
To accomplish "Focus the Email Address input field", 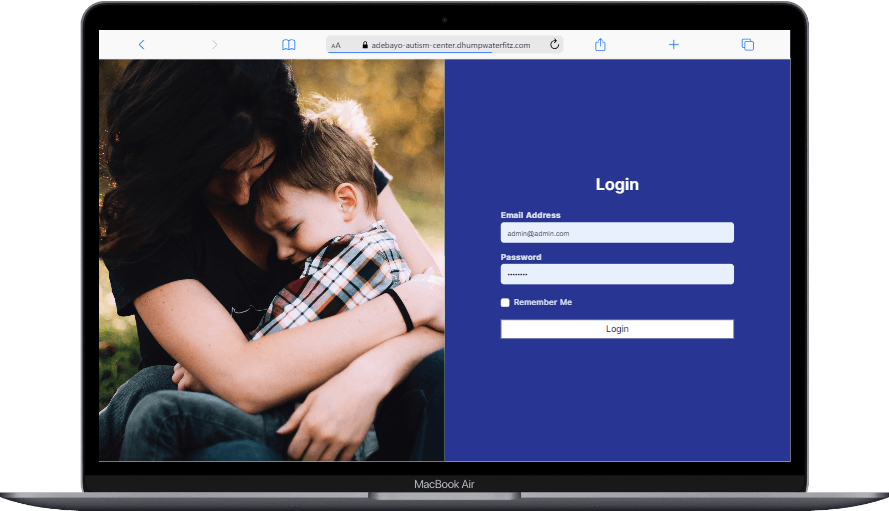I will point(617,233).
